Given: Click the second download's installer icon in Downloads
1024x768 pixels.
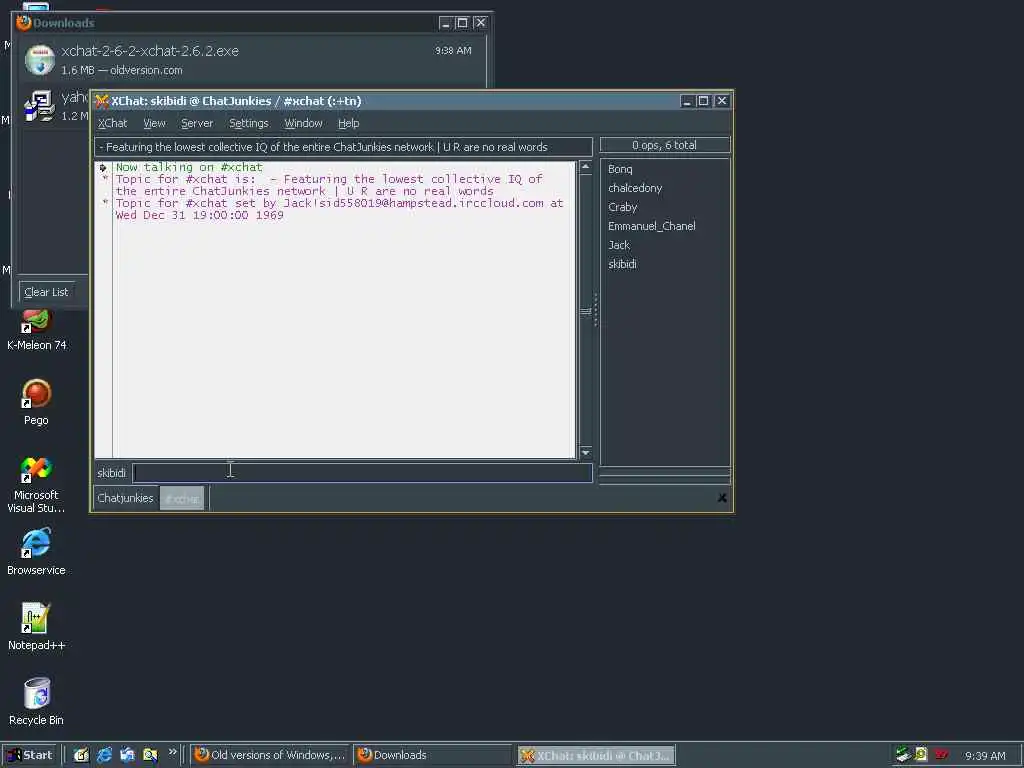Looking at the screenshot, I should [39, 106].
